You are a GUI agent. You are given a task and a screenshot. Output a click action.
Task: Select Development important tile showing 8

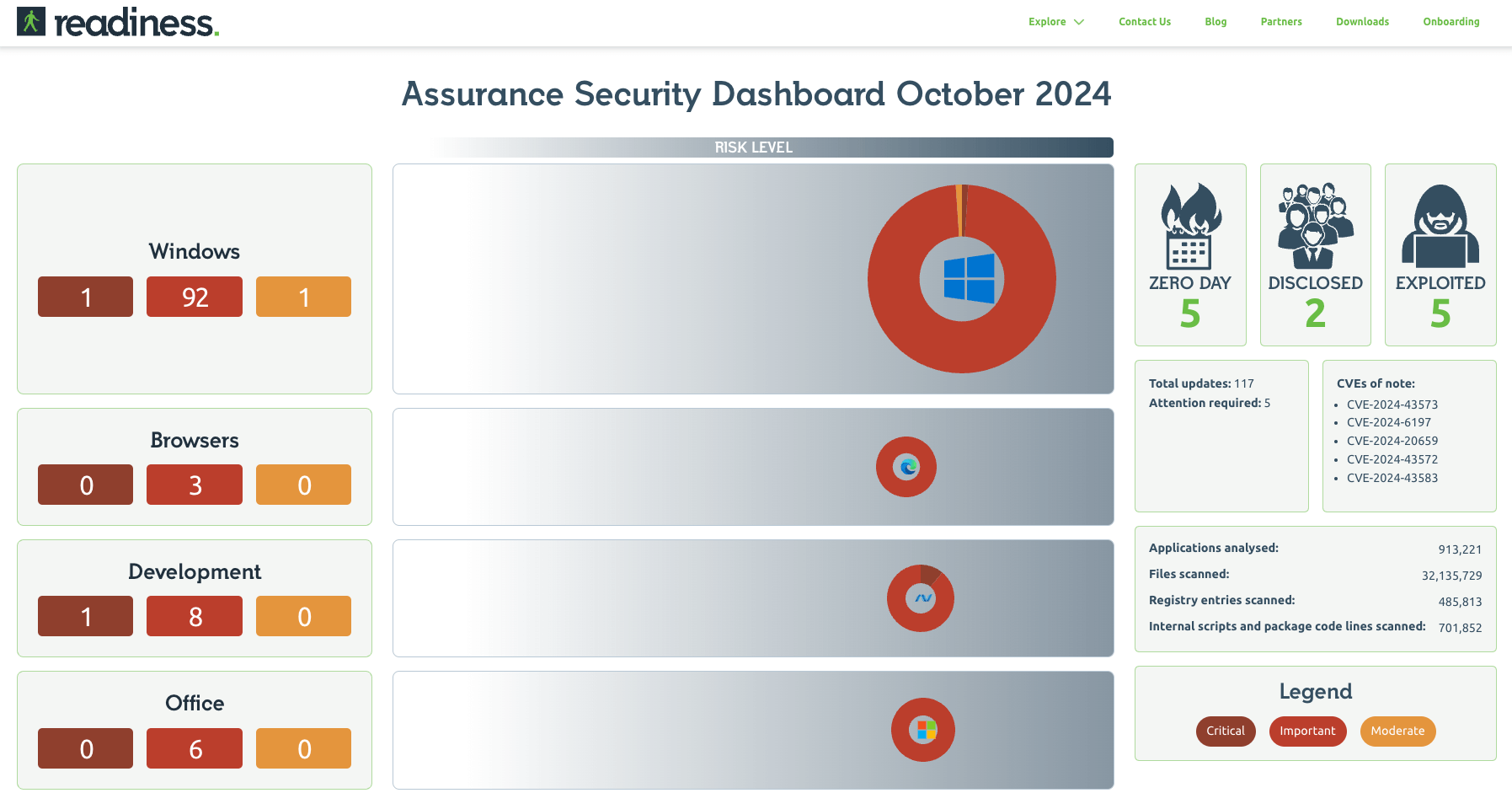(x=195, y=616)
